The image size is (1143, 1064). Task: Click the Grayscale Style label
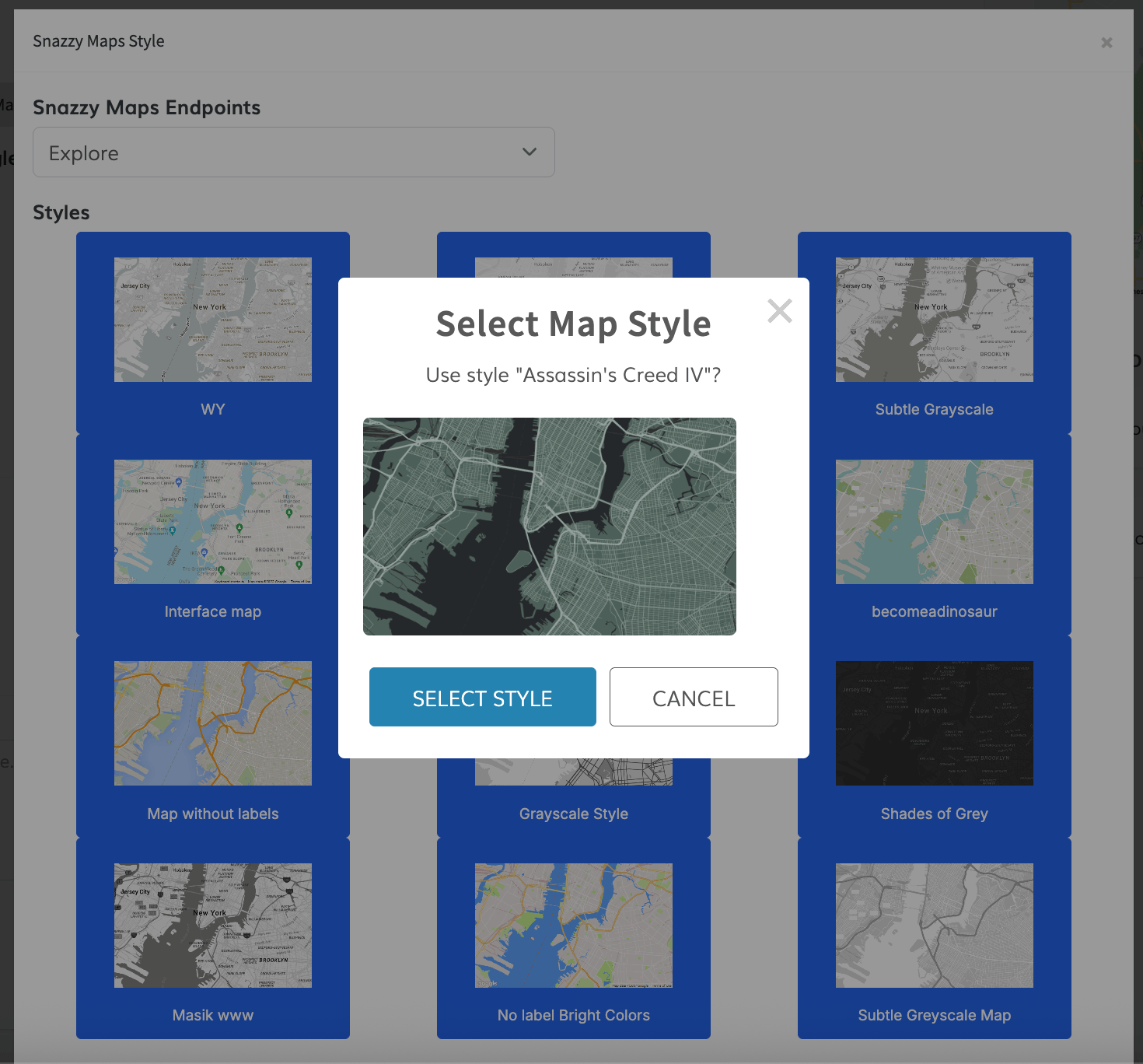click(573, 814)
